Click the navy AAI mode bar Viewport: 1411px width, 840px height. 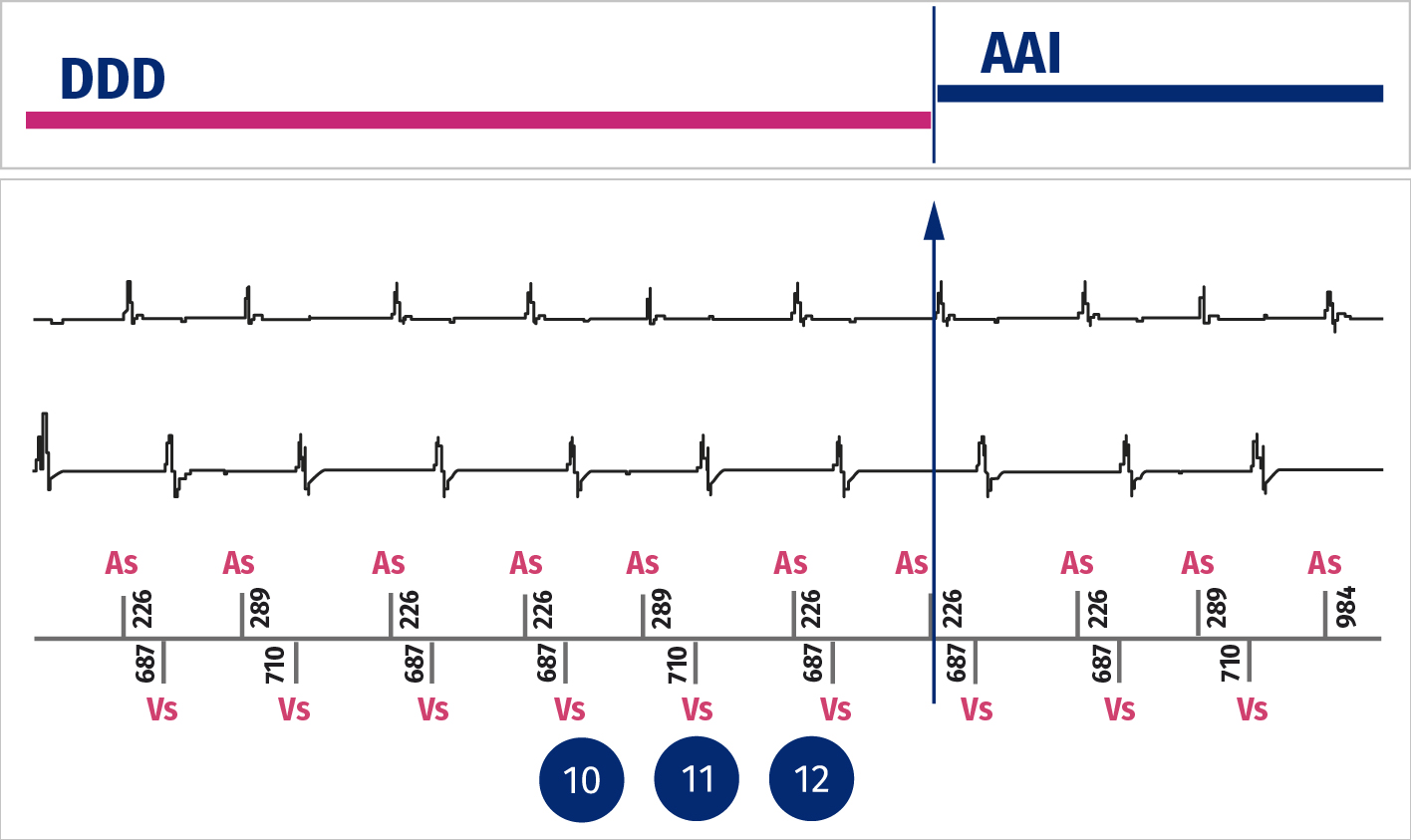click(1160, 94)
